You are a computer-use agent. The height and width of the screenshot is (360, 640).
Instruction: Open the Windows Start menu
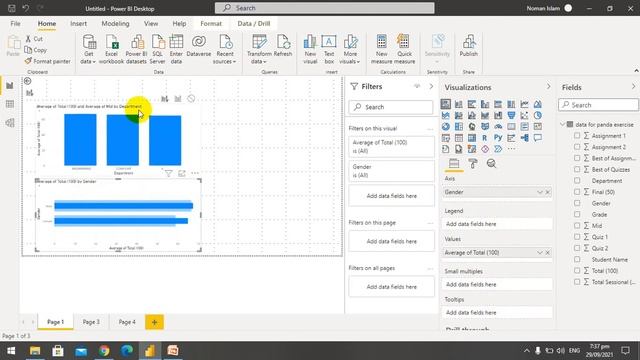click(11, 351)
